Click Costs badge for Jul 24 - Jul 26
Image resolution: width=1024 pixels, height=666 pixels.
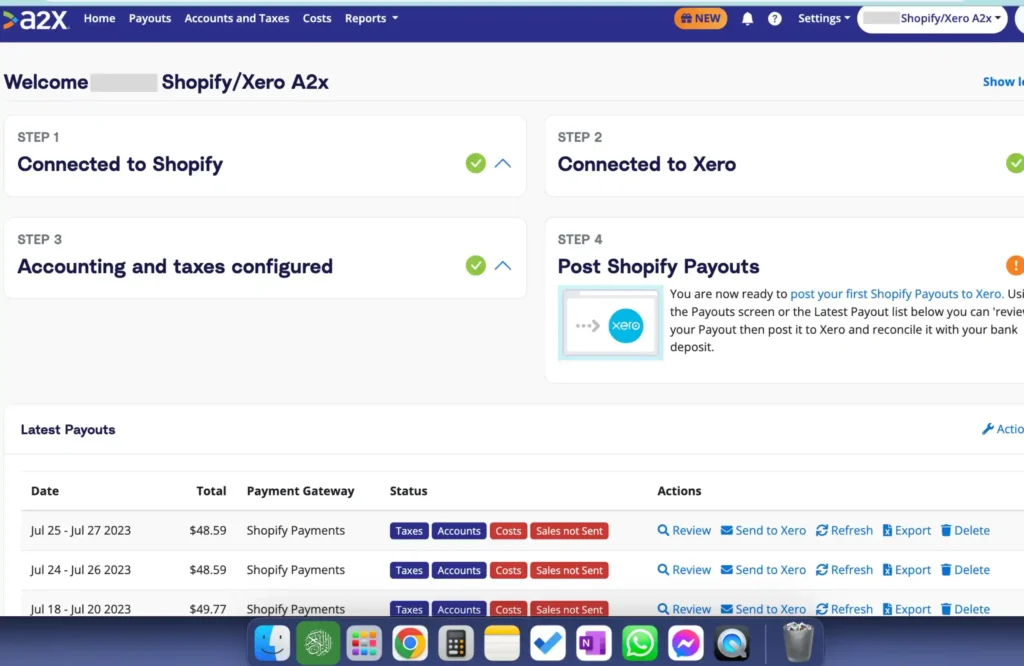click(507, 570)
